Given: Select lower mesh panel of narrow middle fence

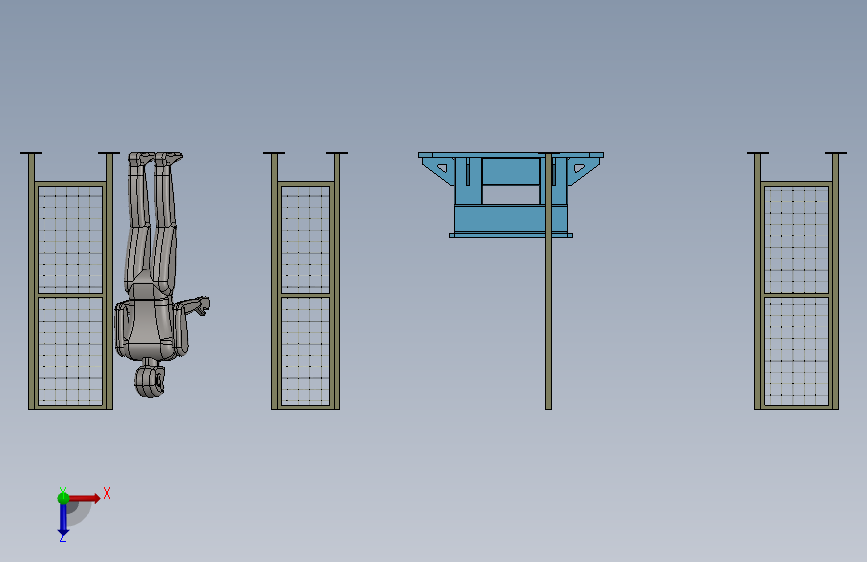Looking at the screenshot, I should tap(305, 351).
